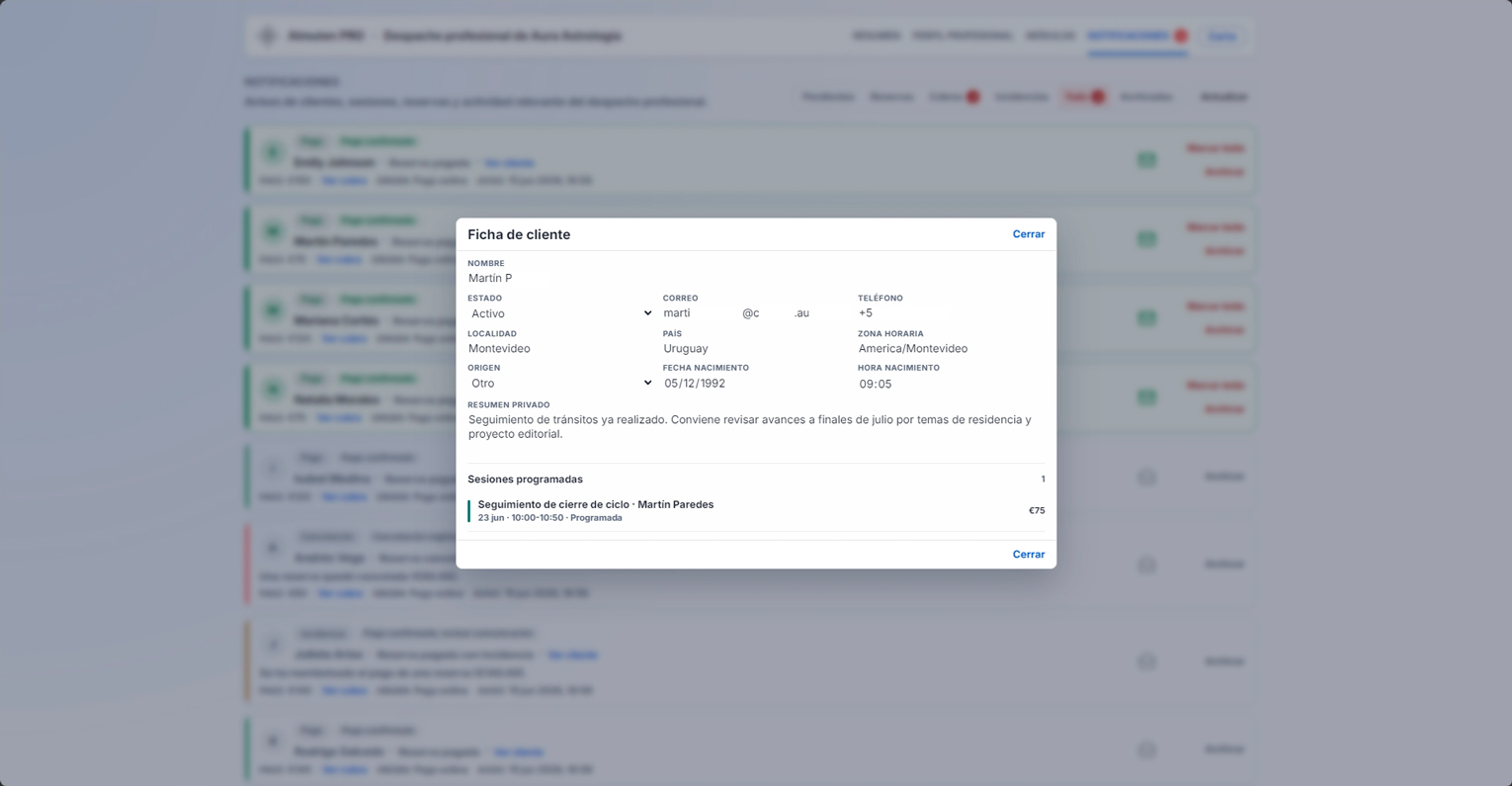1512x786 pixels.
Task: Click the €75 price of the session
Action: [x=1037, y=511]
